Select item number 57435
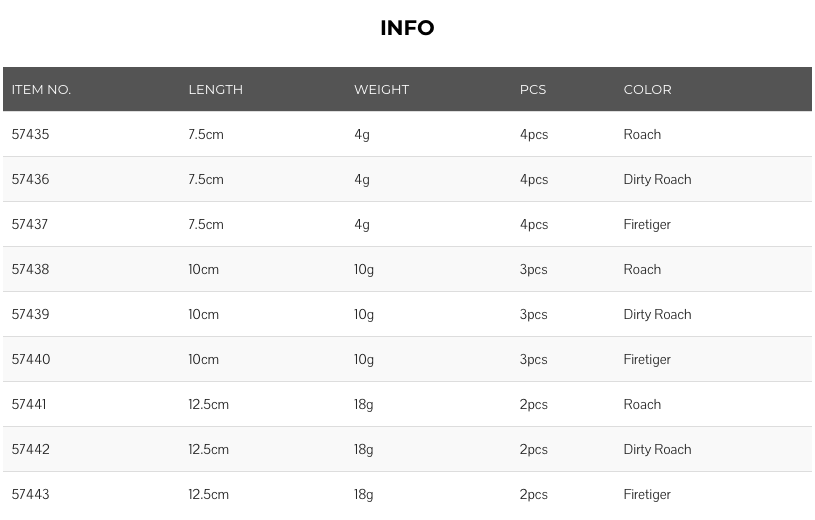This screenshot has width=815, height=520. tap(30, 134)
